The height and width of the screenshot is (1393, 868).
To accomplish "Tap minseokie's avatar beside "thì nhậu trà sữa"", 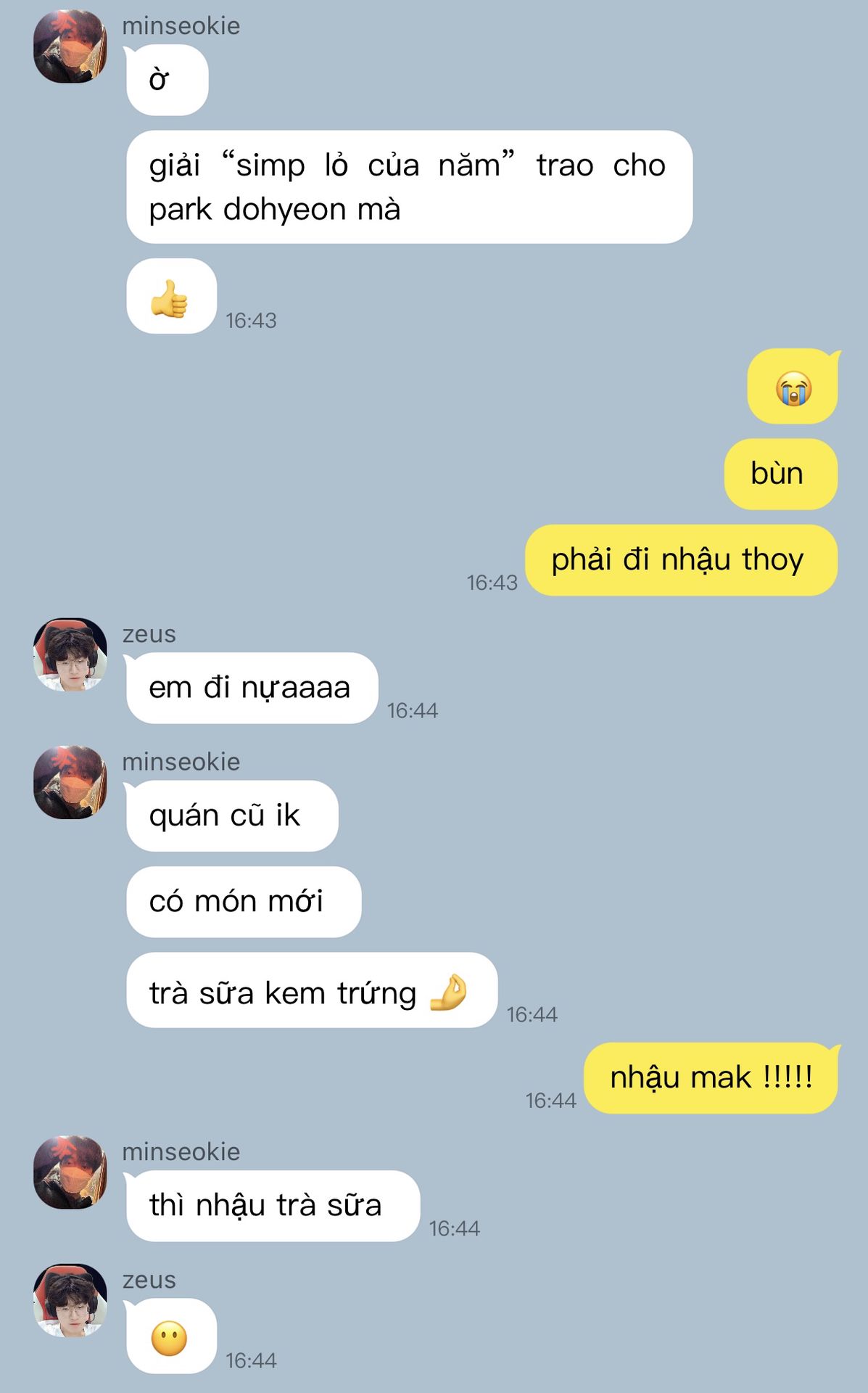I will coord(70,1172).
